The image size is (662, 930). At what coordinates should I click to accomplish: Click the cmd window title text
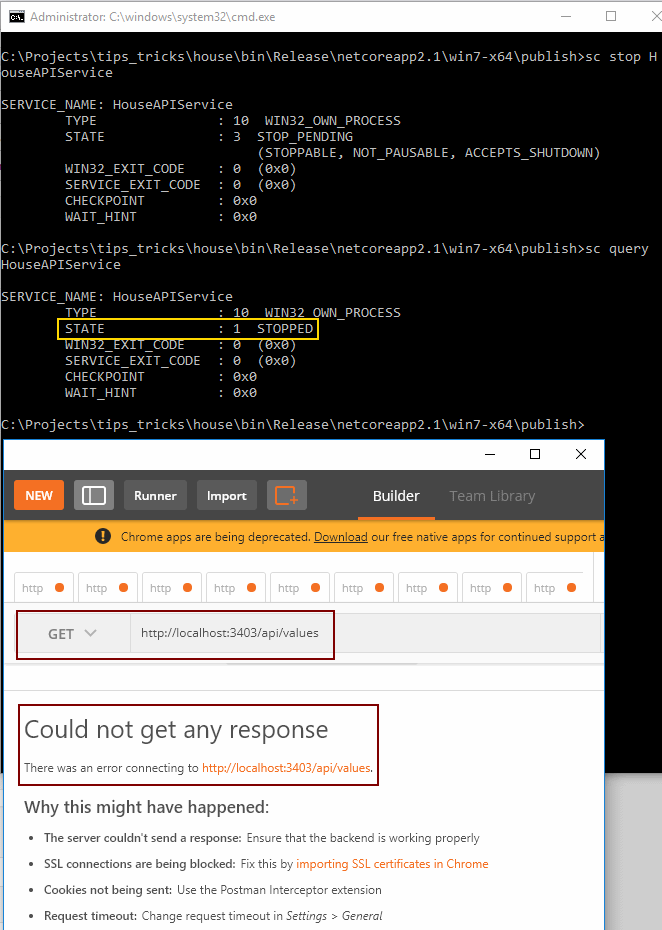pos(152,17)
